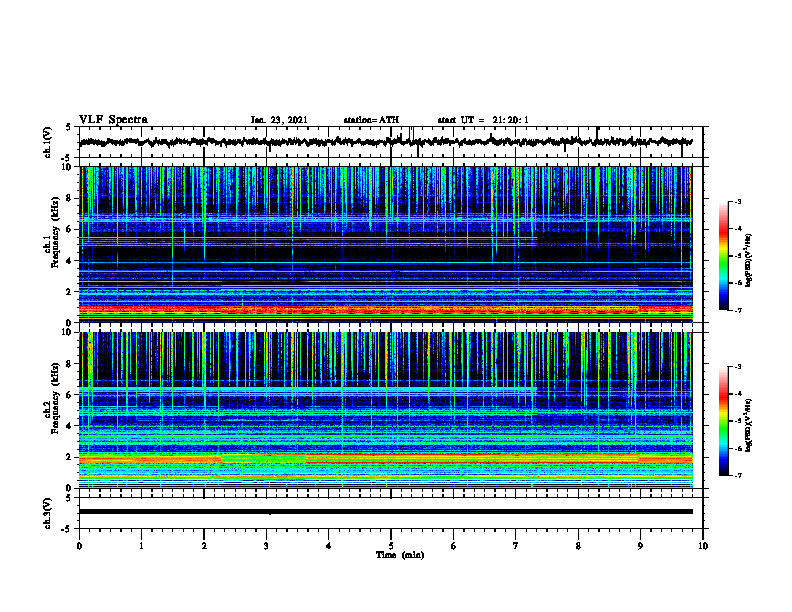
Task: Click the "station=ATH" header label
Action: pos(371,120)
